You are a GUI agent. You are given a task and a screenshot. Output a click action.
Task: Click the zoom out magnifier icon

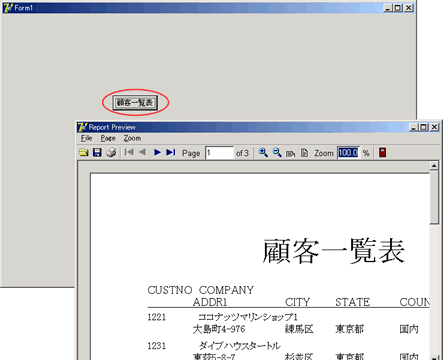(x=277, y=153)
